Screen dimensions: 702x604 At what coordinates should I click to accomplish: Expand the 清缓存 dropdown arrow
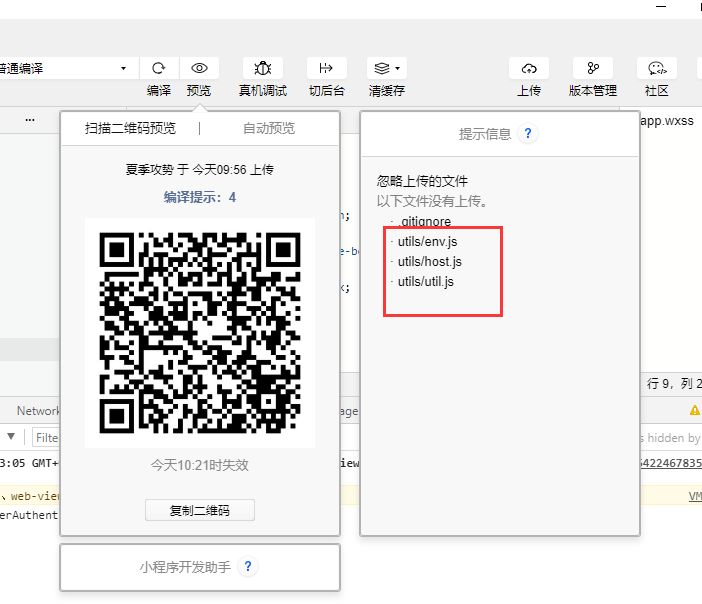398,69
